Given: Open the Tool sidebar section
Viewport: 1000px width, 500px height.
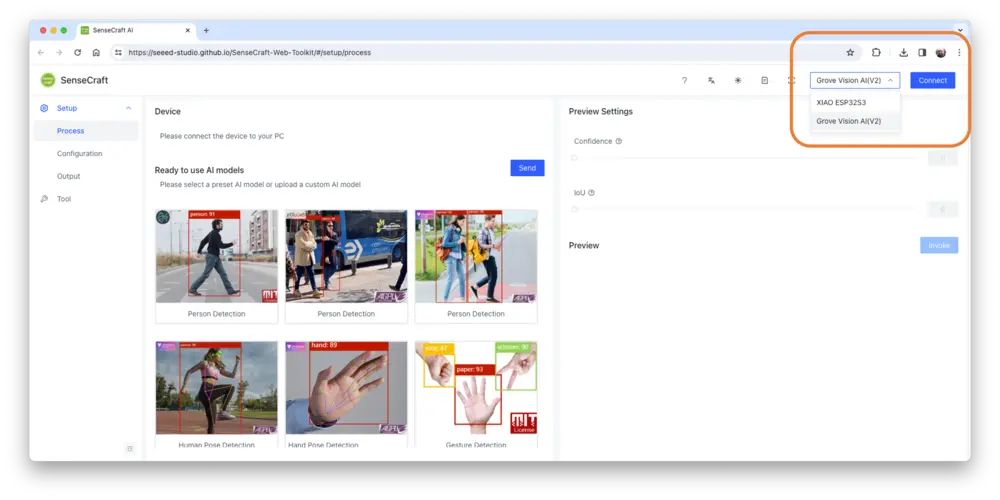Looking at the screenshot, I should (x=64, y=199).
